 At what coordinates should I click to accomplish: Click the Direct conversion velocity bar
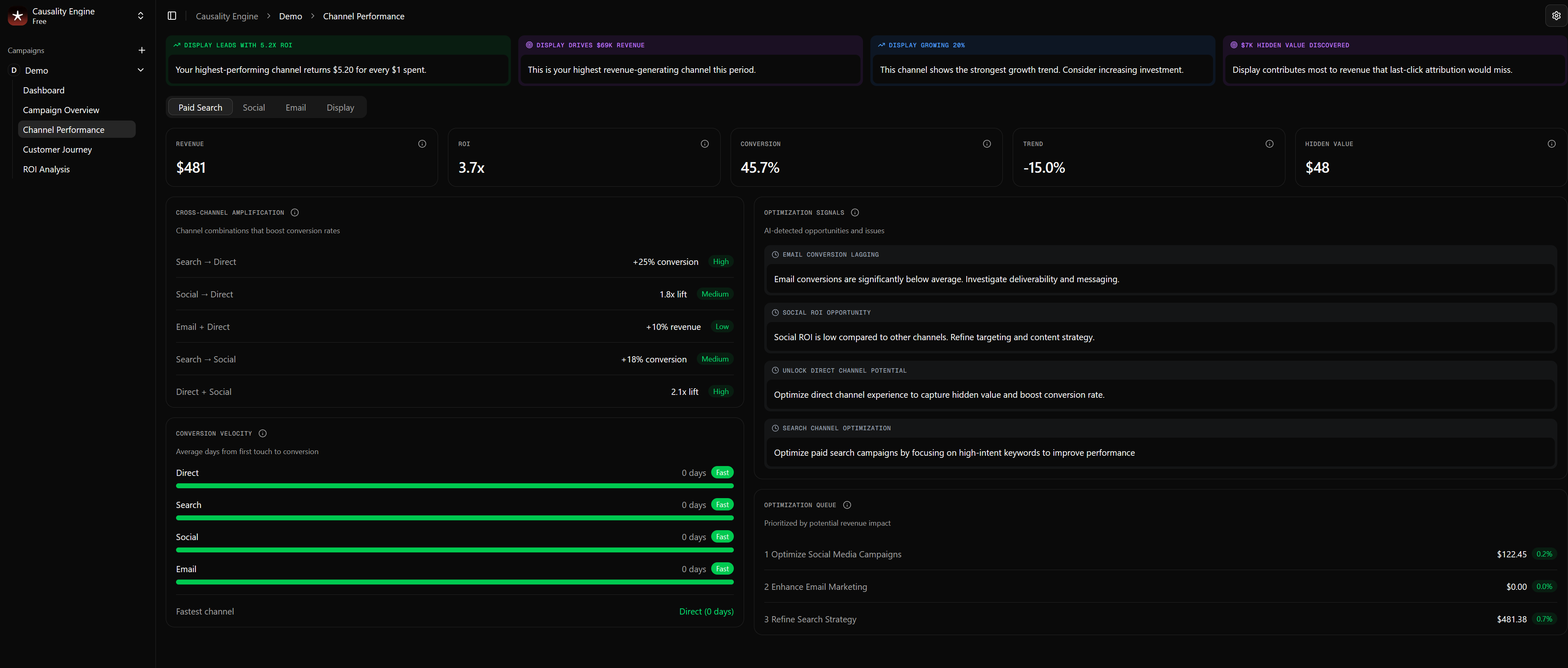coord(454,486)
